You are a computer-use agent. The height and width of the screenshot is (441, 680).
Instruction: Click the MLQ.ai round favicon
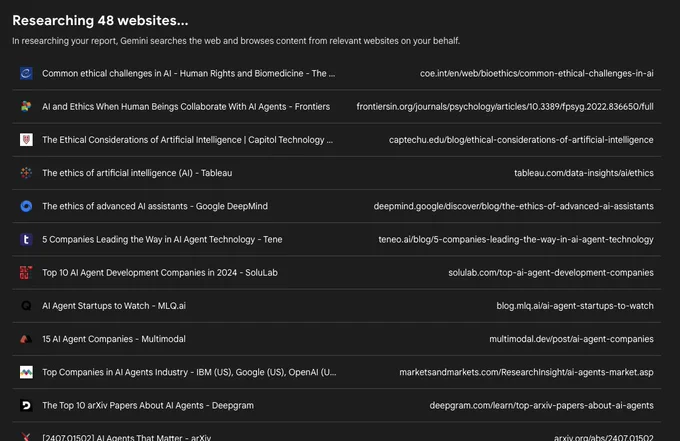point(26,306)
